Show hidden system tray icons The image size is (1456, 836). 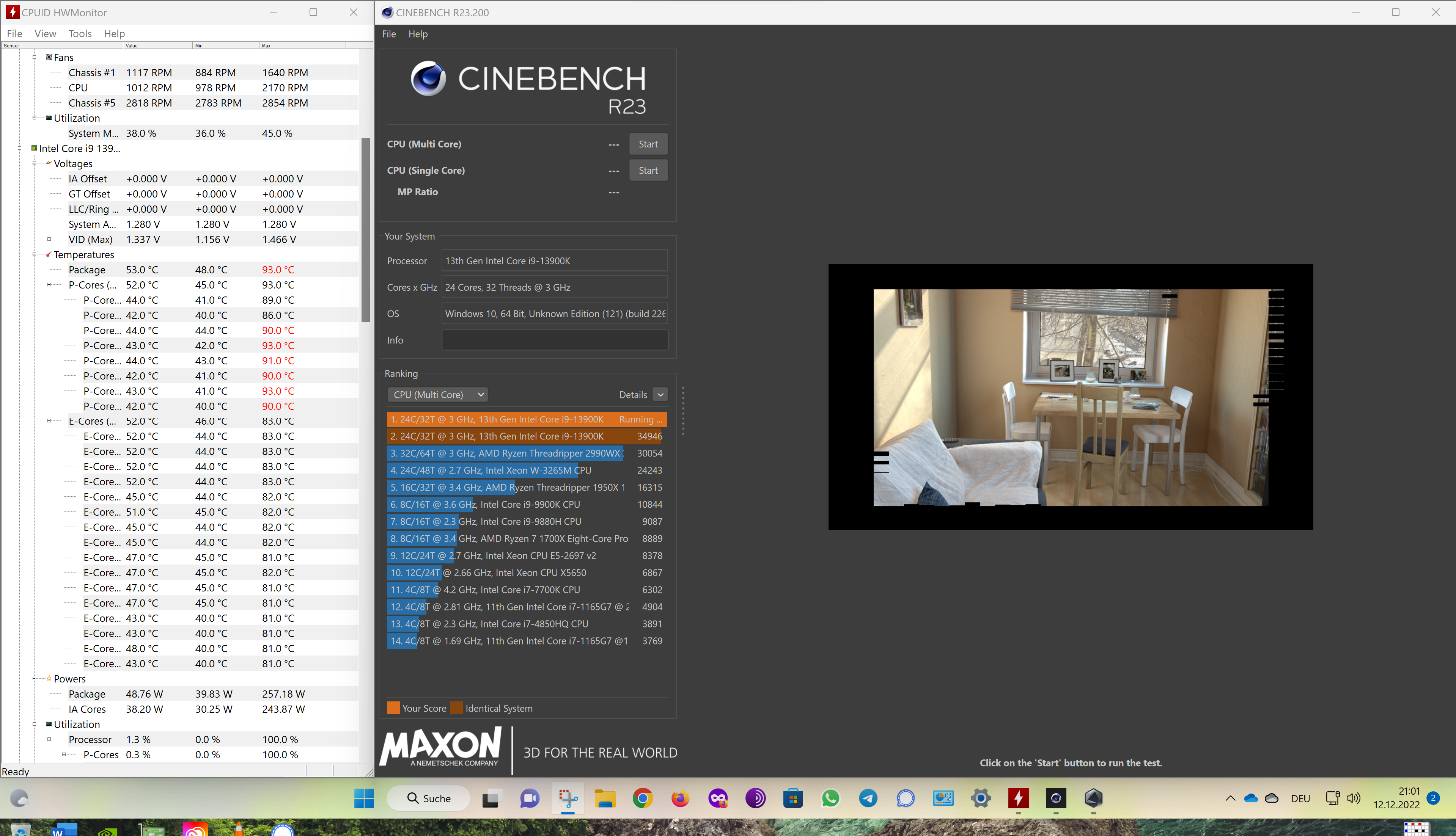click(1230, 798)
